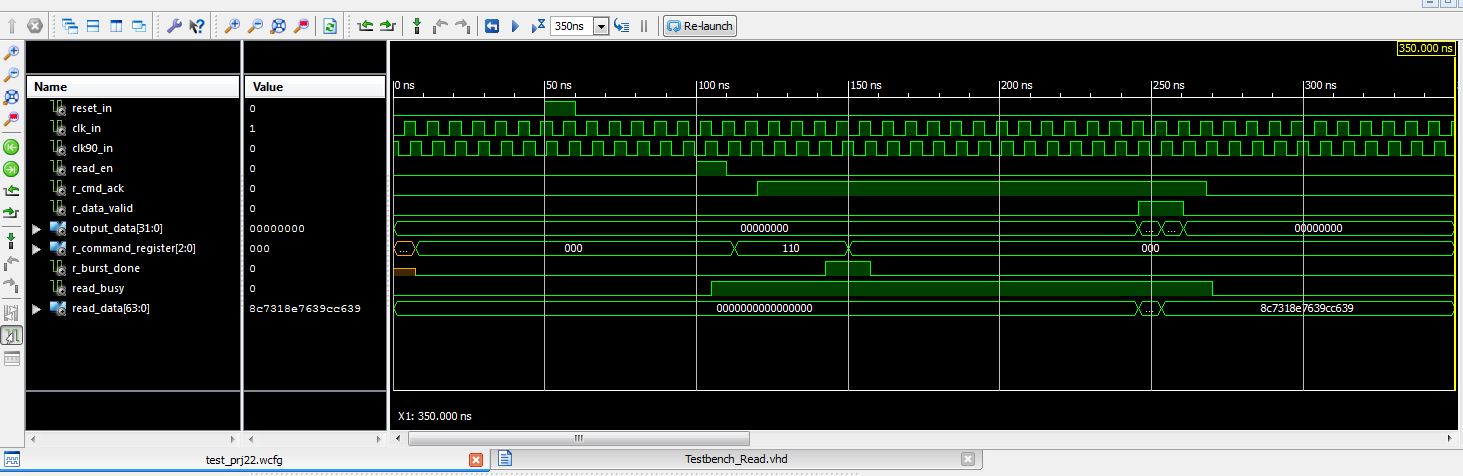Click the Name panel scrollbar left arrow

point(33,439)
